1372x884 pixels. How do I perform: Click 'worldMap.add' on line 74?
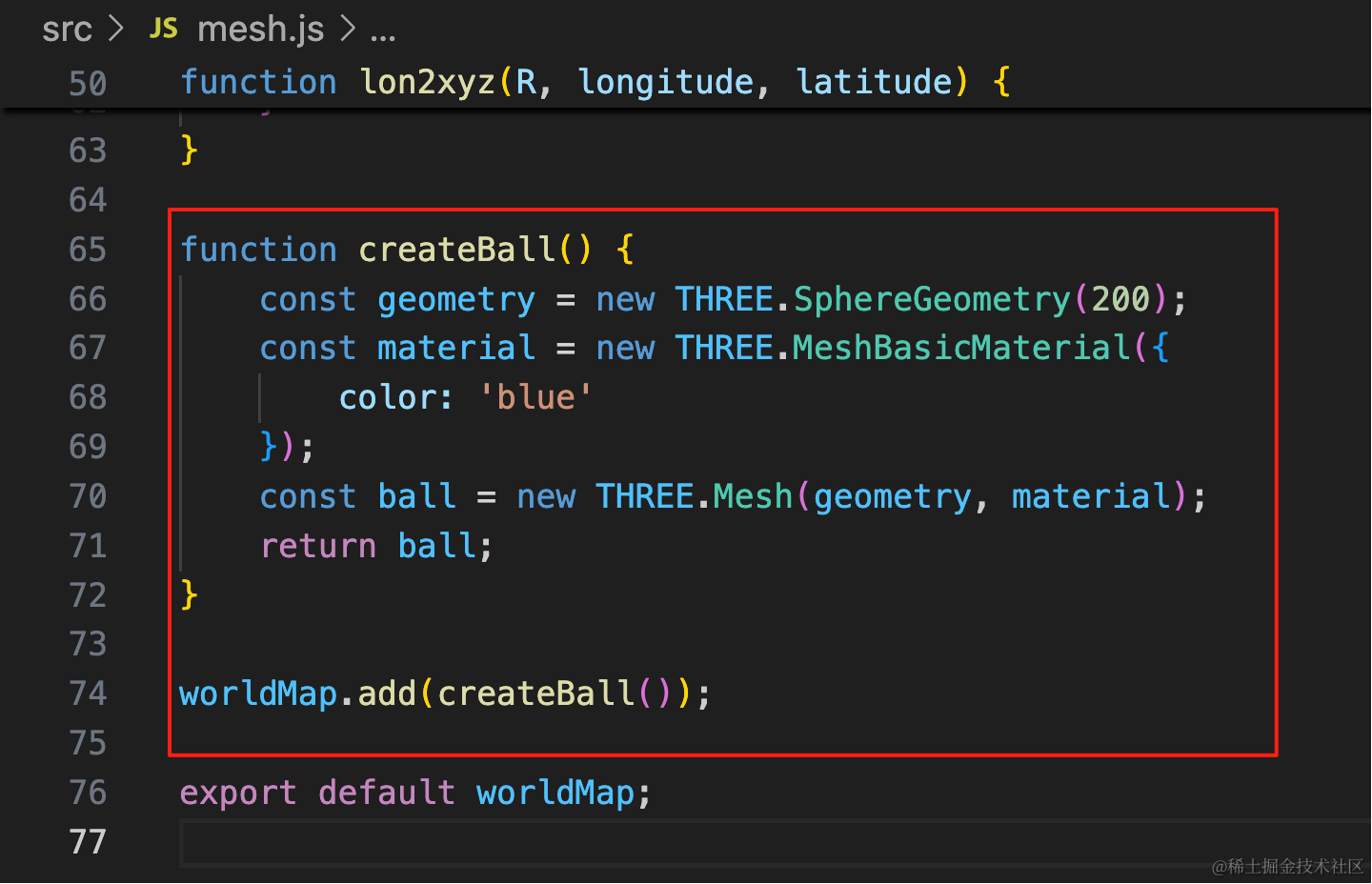point(298,693)
